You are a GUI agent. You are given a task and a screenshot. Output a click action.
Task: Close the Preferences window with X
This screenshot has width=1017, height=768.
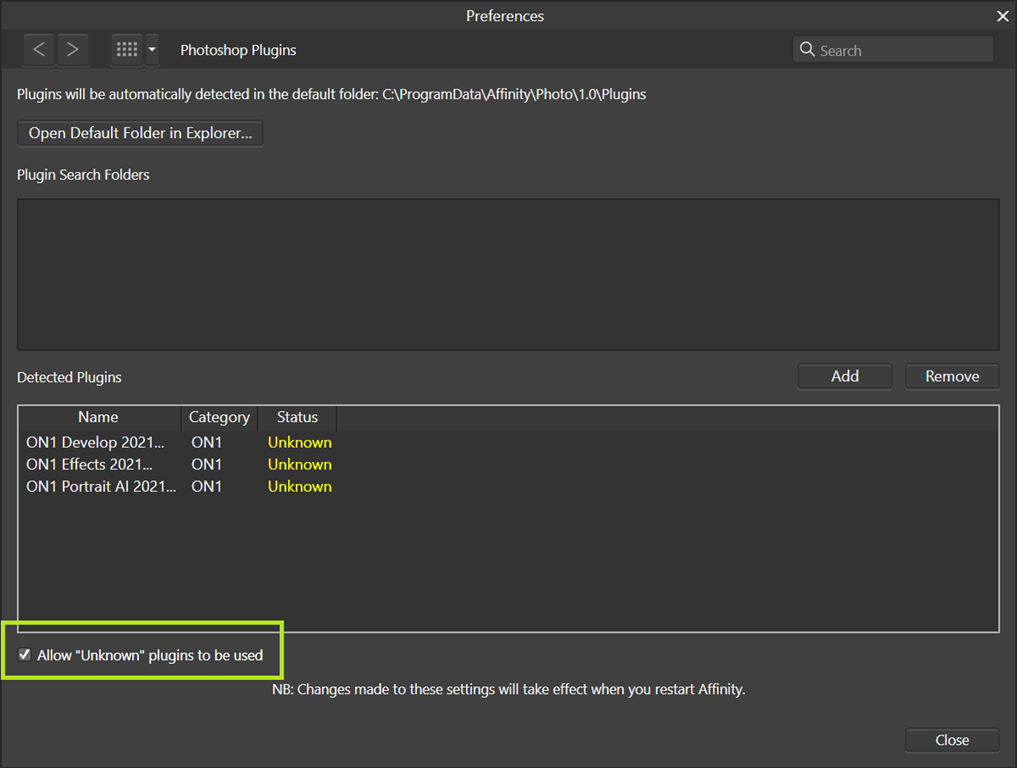1003,16
